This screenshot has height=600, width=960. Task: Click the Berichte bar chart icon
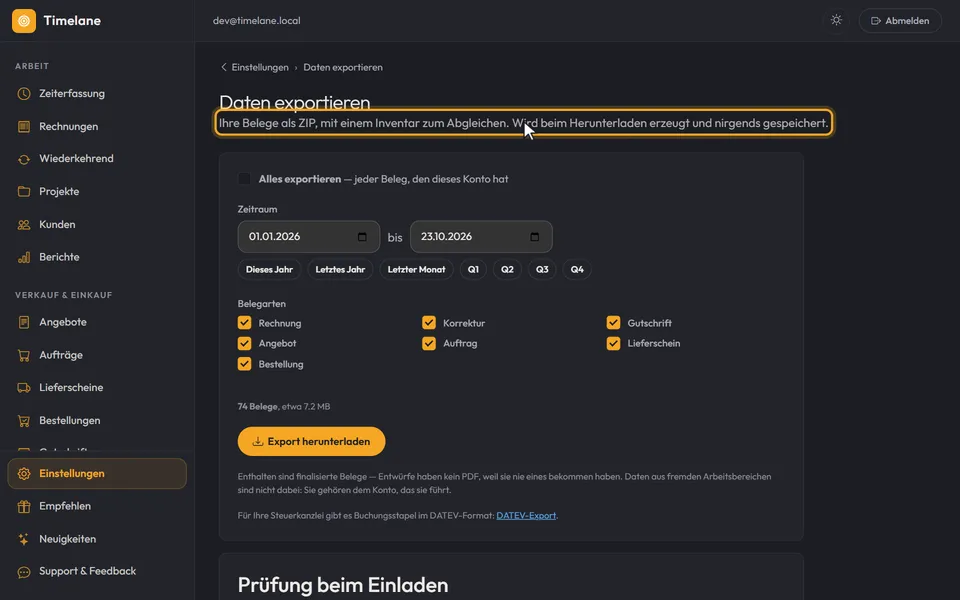[x=24, y=257]
